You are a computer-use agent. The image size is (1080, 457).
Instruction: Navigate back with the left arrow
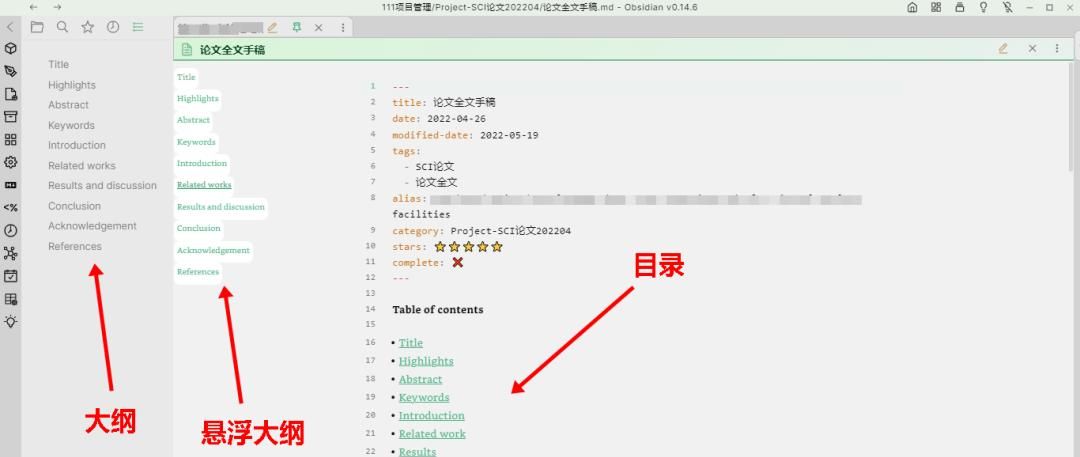[33, 7]
